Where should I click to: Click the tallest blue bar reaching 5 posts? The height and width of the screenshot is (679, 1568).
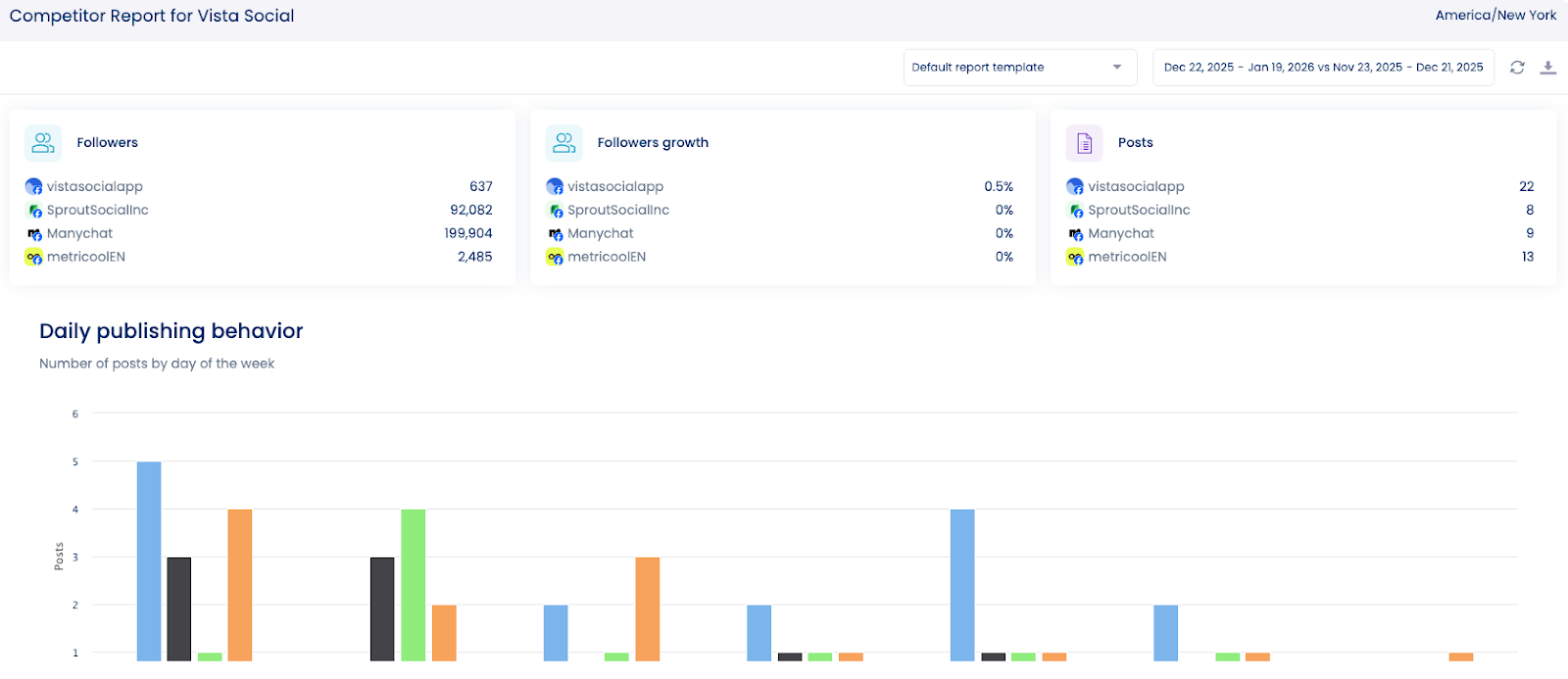pos(149,558)
